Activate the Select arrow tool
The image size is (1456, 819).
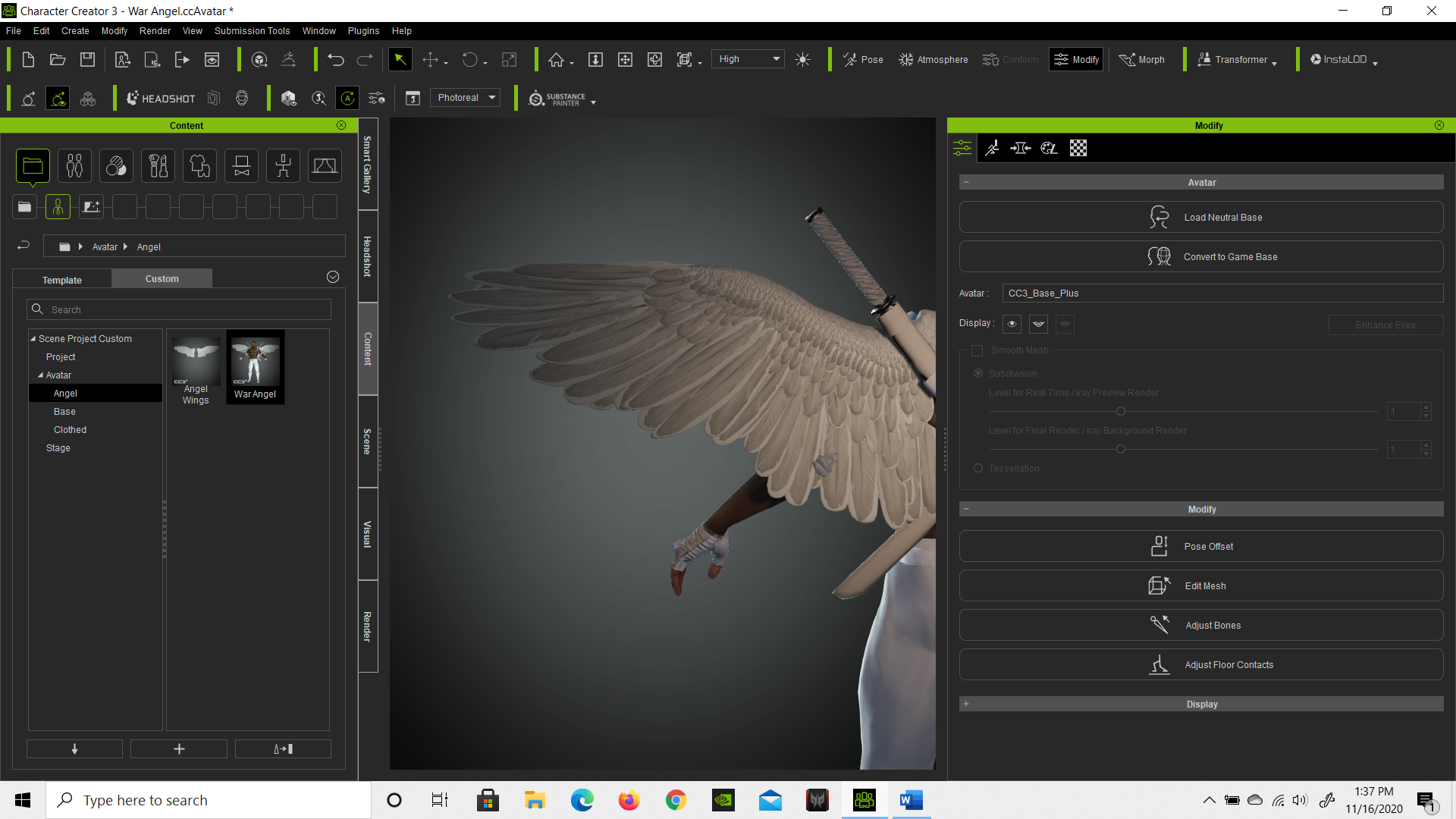click(x=400, y=60)
